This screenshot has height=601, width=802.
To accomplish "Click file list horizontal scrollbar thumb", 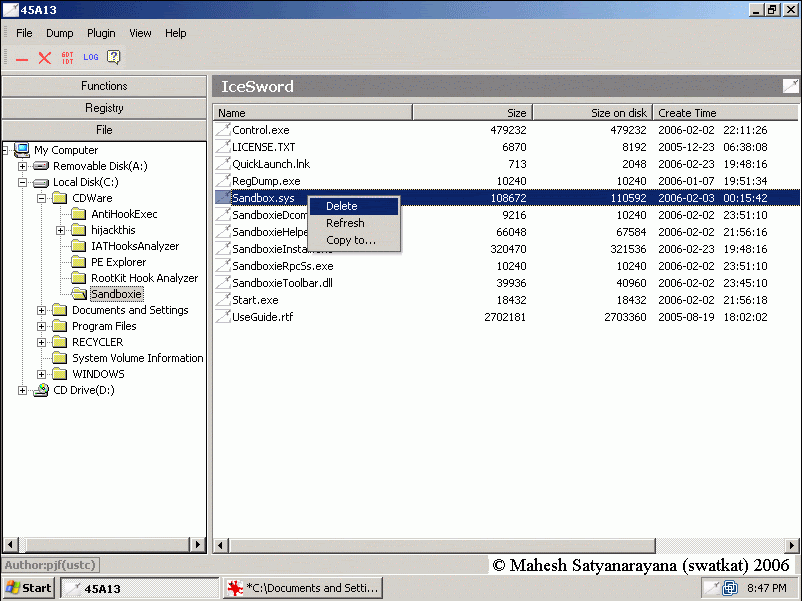I will [442, 545].
